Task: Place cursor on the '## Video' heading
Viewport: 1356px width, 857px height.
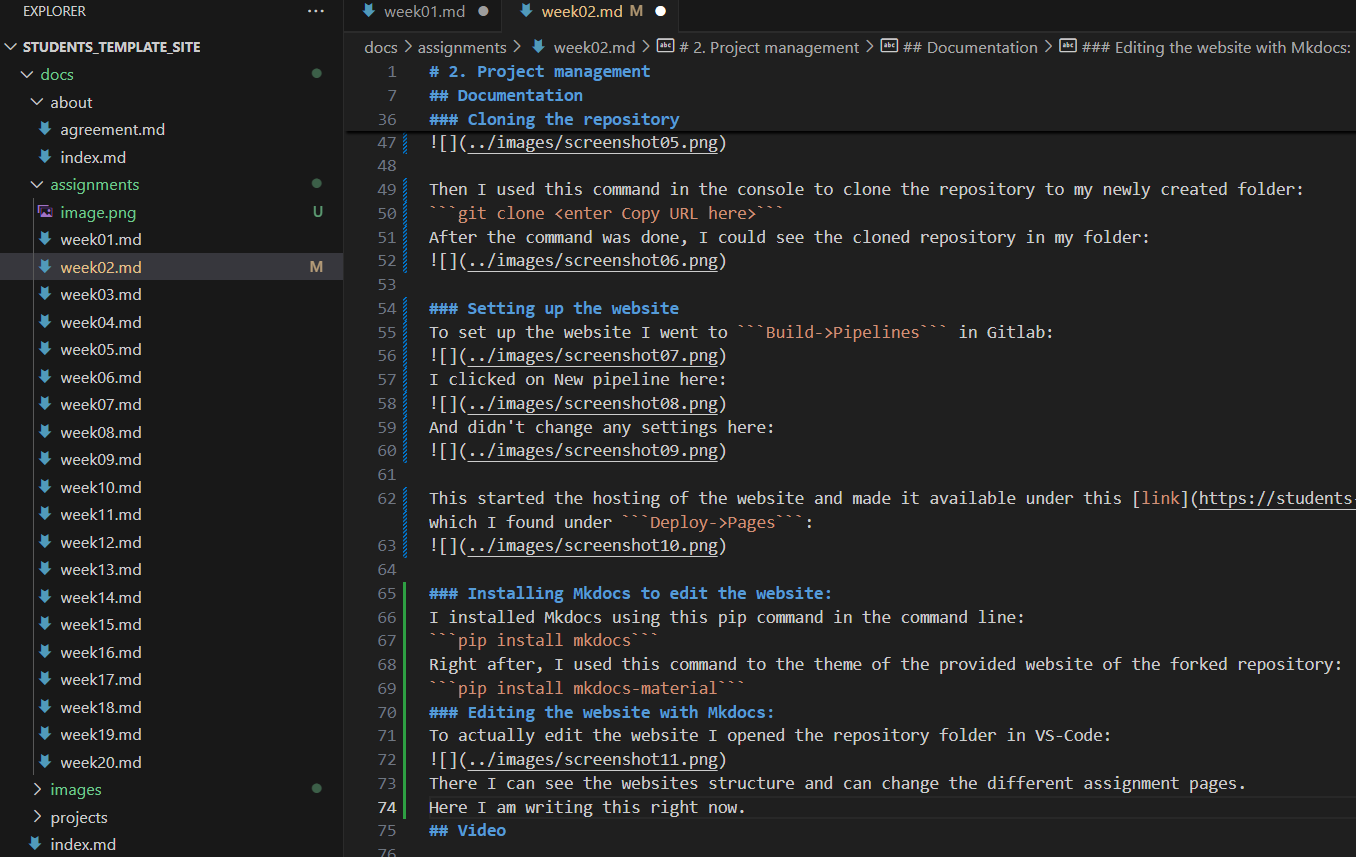Action: point(467,831)
